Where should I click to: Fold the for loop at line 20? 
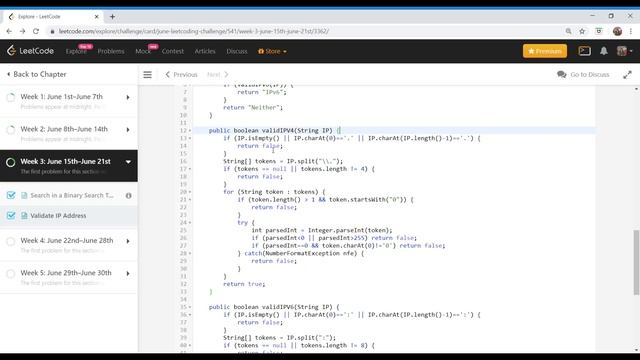(x=190, y=192)
